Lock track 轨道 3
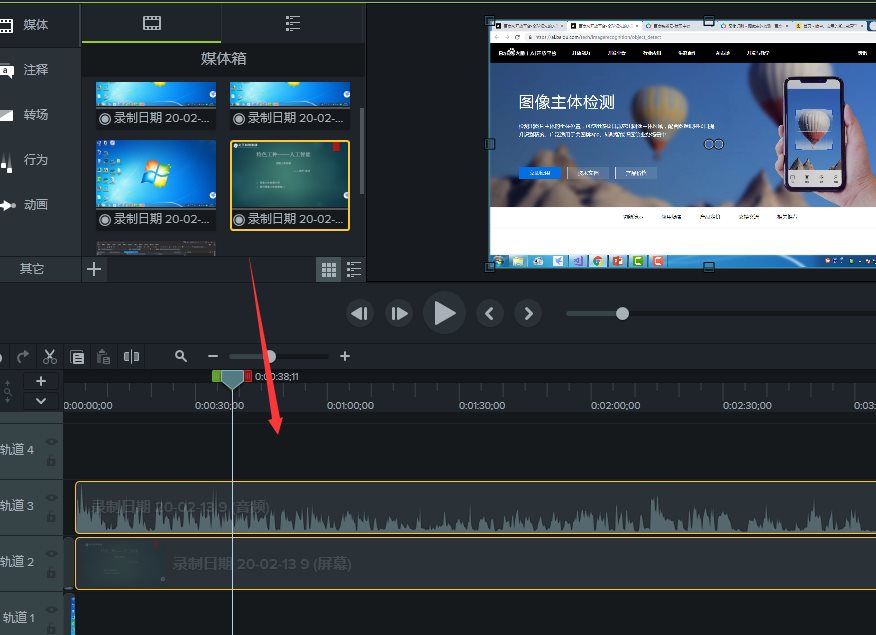The image size is (876, 635). (51, 515)
